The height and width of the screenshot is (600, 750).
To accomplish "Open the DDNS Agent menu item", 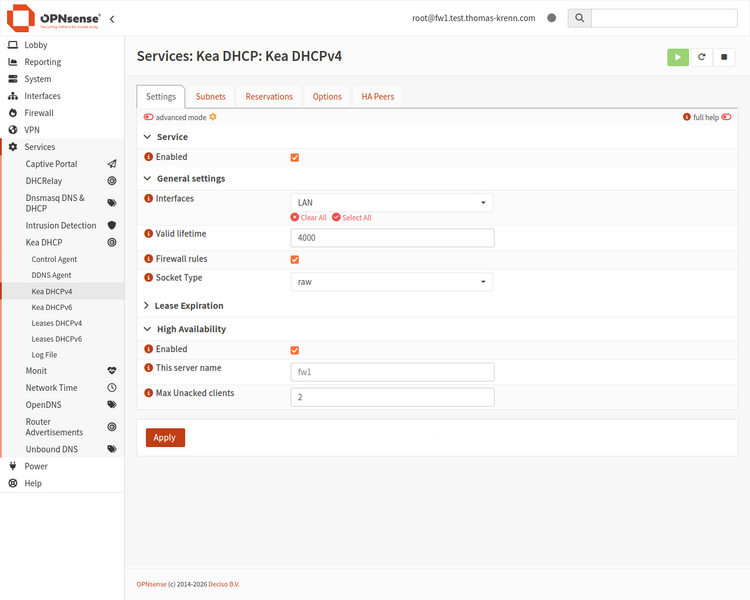I will click(x=51, y=275).
